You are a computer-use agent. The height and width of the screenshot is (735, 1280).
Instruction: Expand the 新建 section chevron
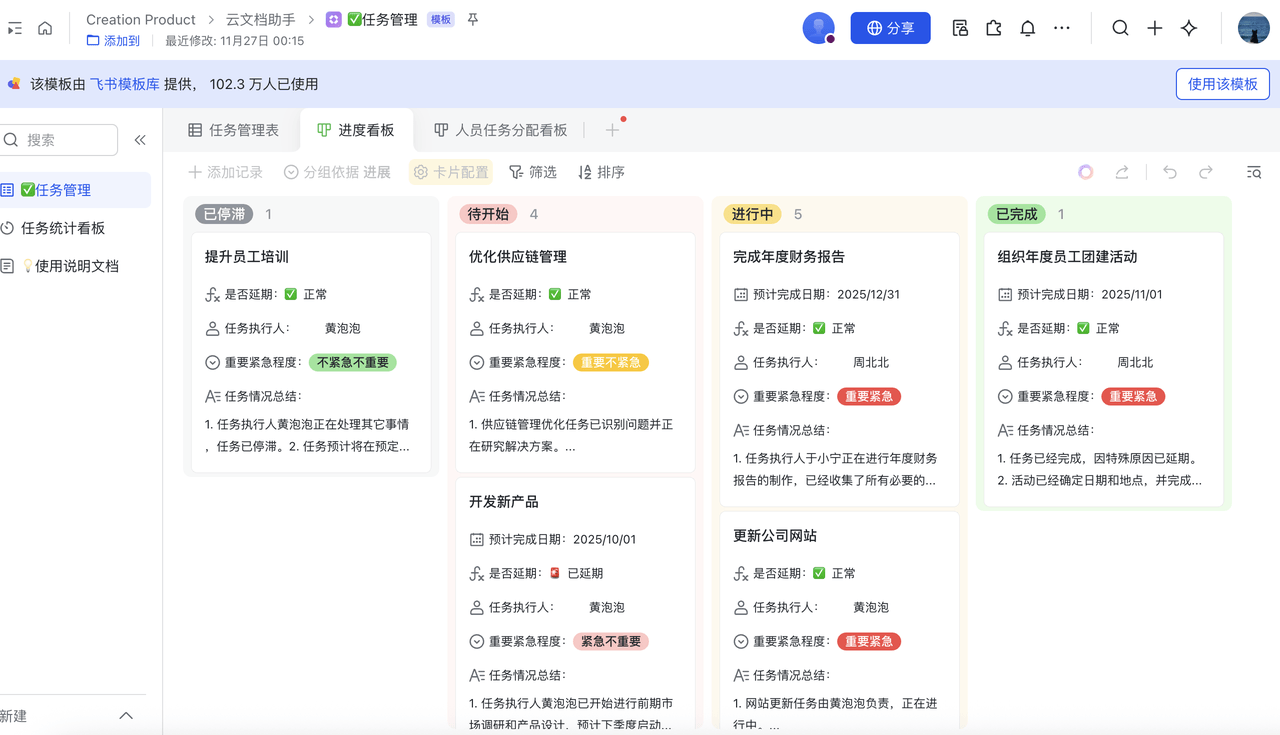(x=126, y=716)
